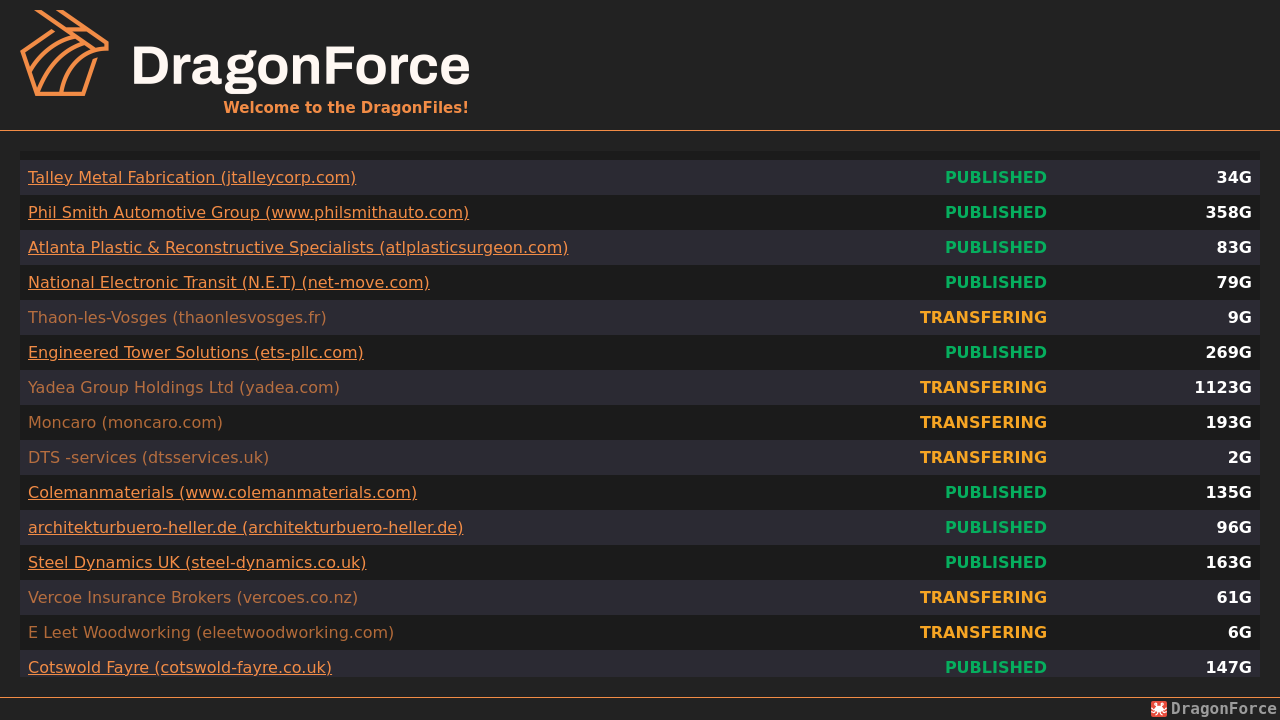This screenshot has width=1280, height=720.
Task: Click PUBLISHED status for Steel Dynamics UK
Action: (x=996, y=562)
